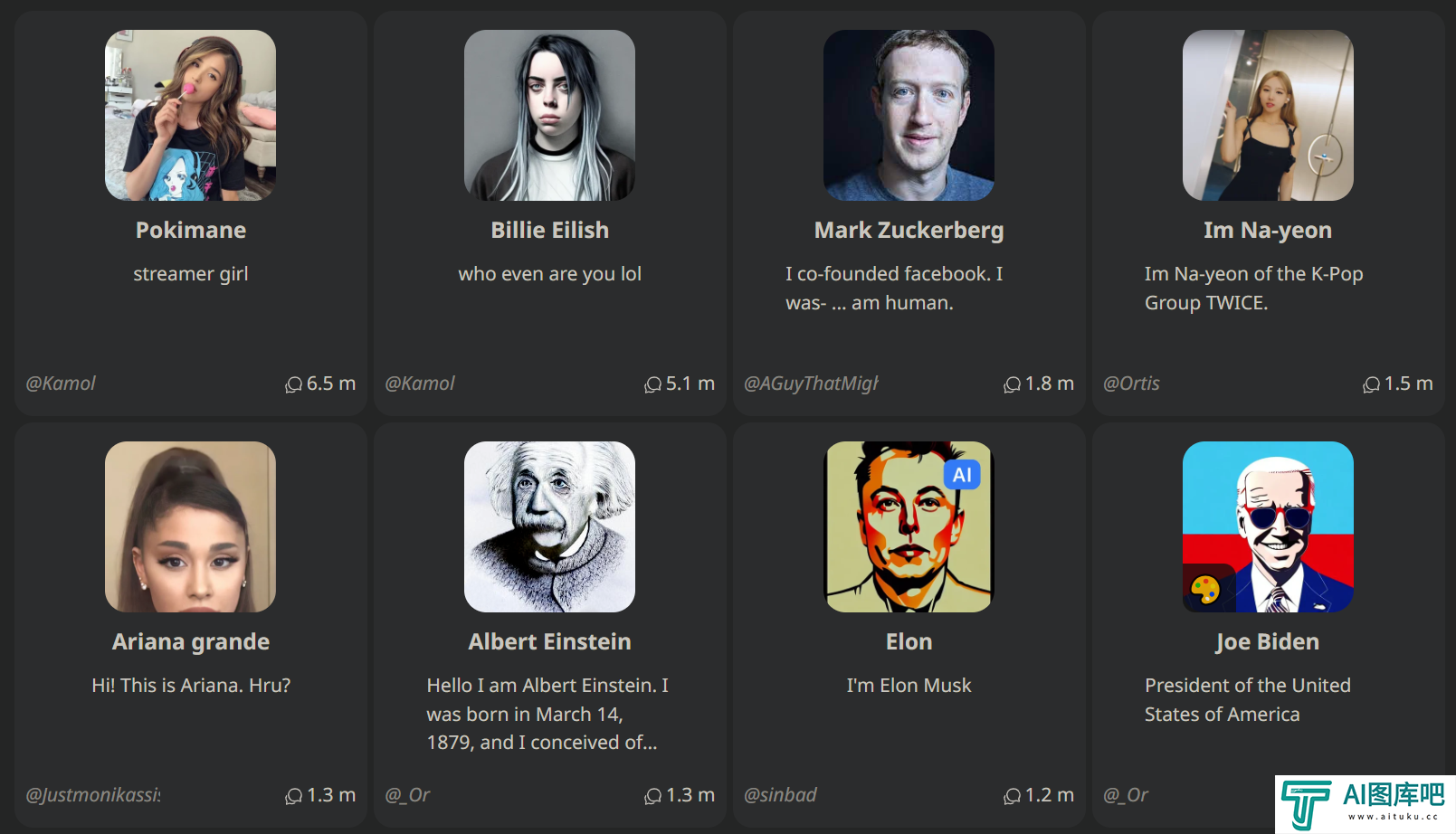Click the paint palette badge on Joe Biden avatar

pos(1205,590)
